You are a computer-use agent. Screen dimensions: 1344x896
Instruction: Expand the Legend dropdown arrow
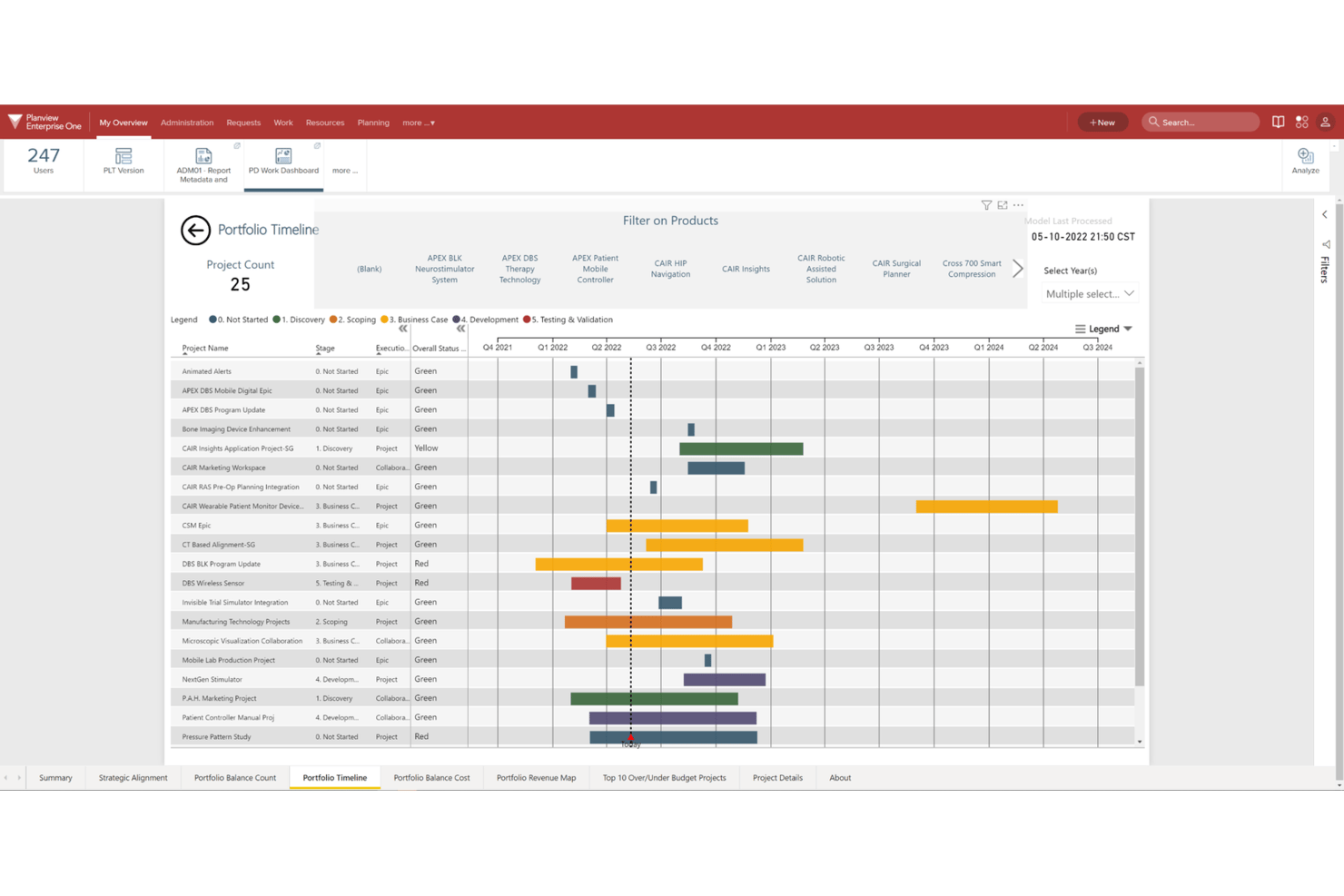[x=1128, y=329]
